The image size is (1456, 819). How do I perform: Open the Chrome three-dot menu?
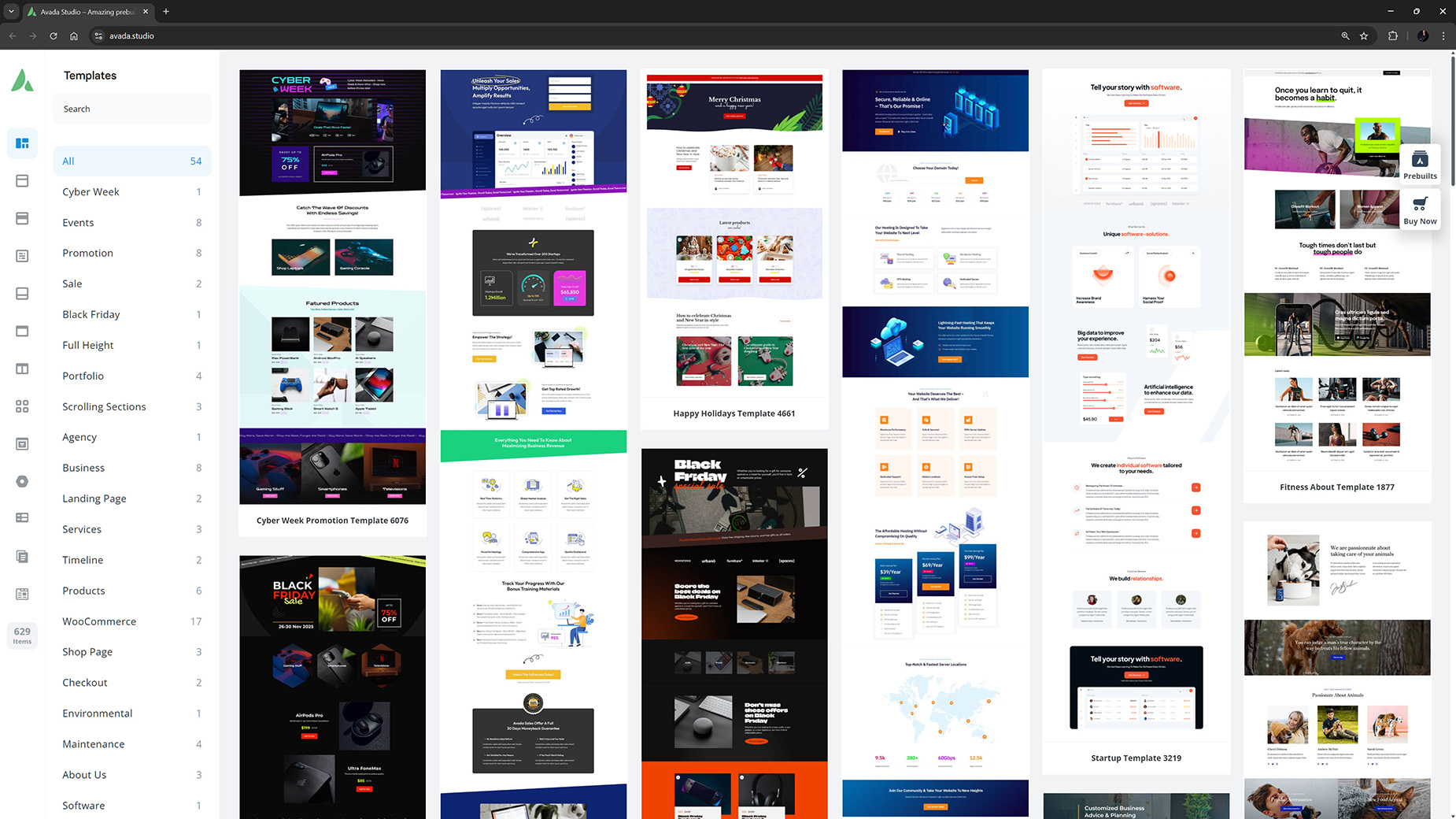pos(1443,35)
